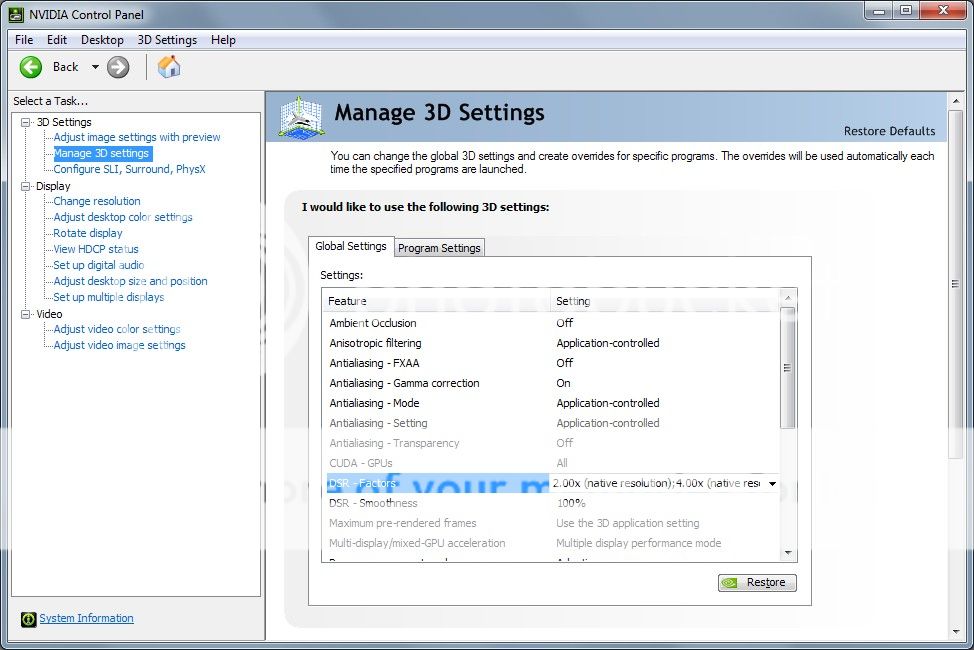Open the System Information link
This screenshot has width=974, height=650.
86,618
